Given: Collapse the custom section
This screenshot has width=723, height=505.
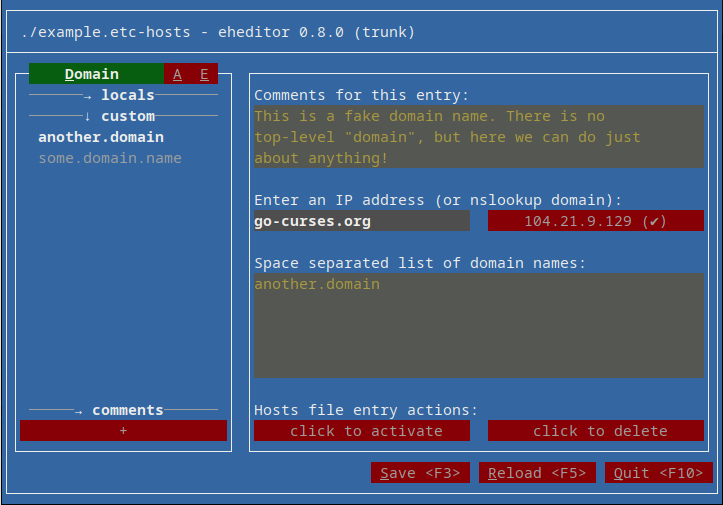Looking at the screenshot, I should point(123,116).
